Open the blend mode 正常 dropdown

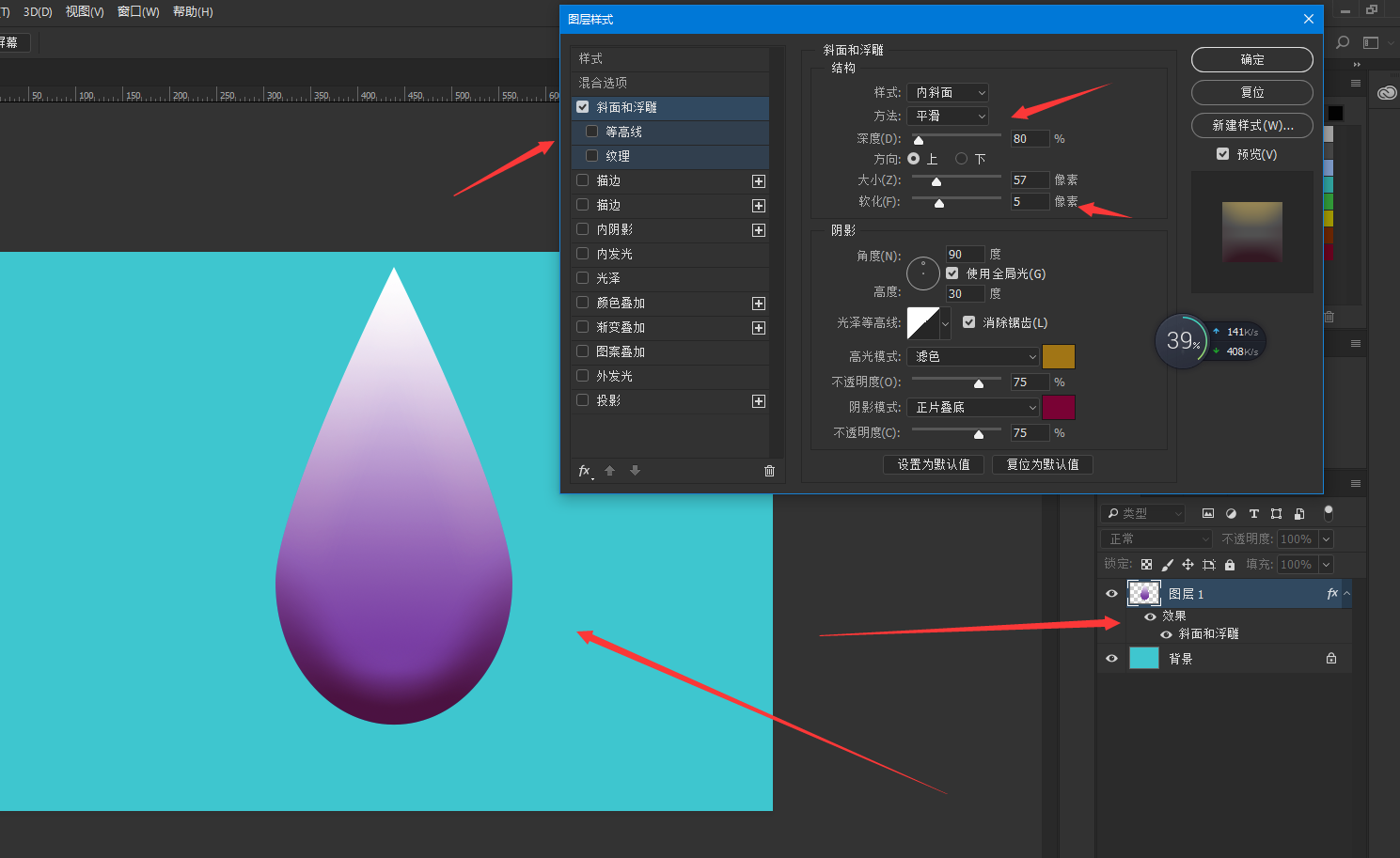point(1156,538)
